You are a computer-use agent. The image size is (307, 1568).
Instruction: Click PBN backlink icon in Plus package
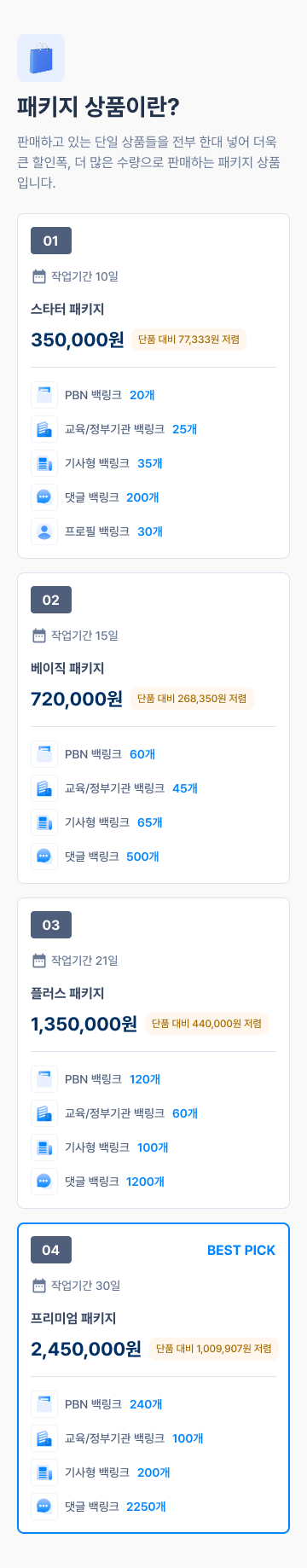(x=44, y=1079)
